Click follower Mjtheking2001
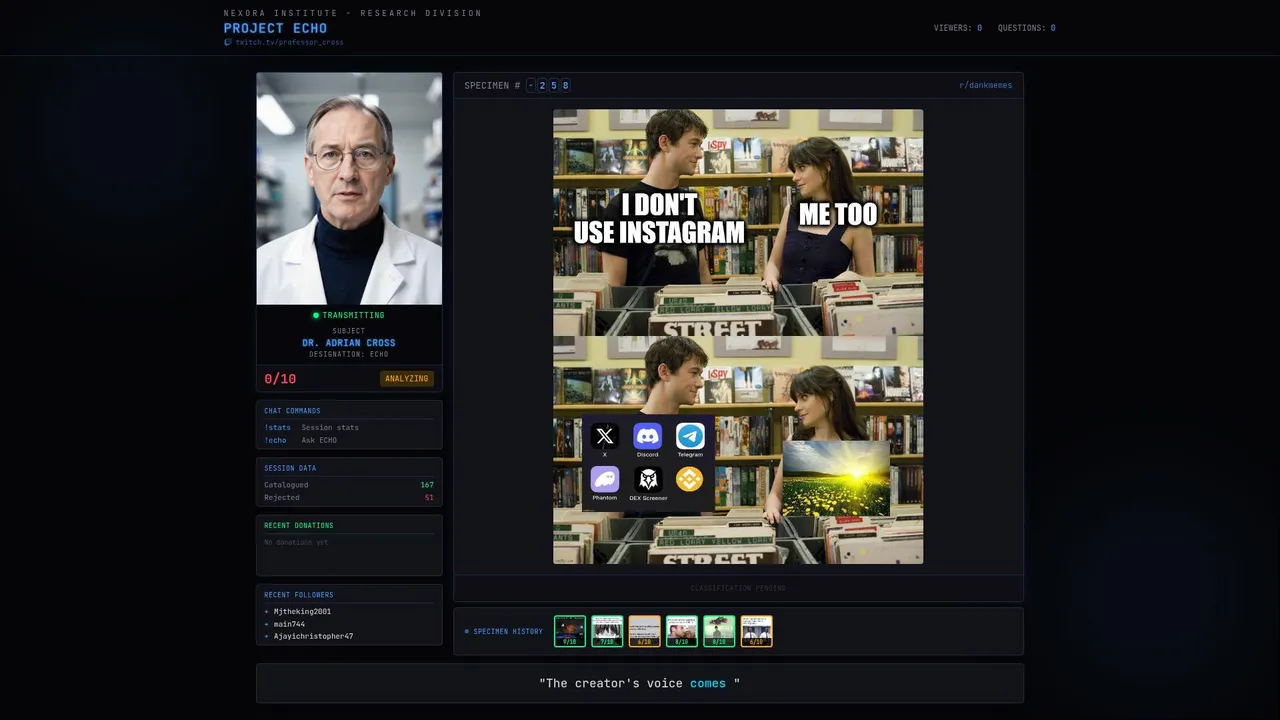The height and width of the screenshot is (720, 1280). click(x=302, y=611)
